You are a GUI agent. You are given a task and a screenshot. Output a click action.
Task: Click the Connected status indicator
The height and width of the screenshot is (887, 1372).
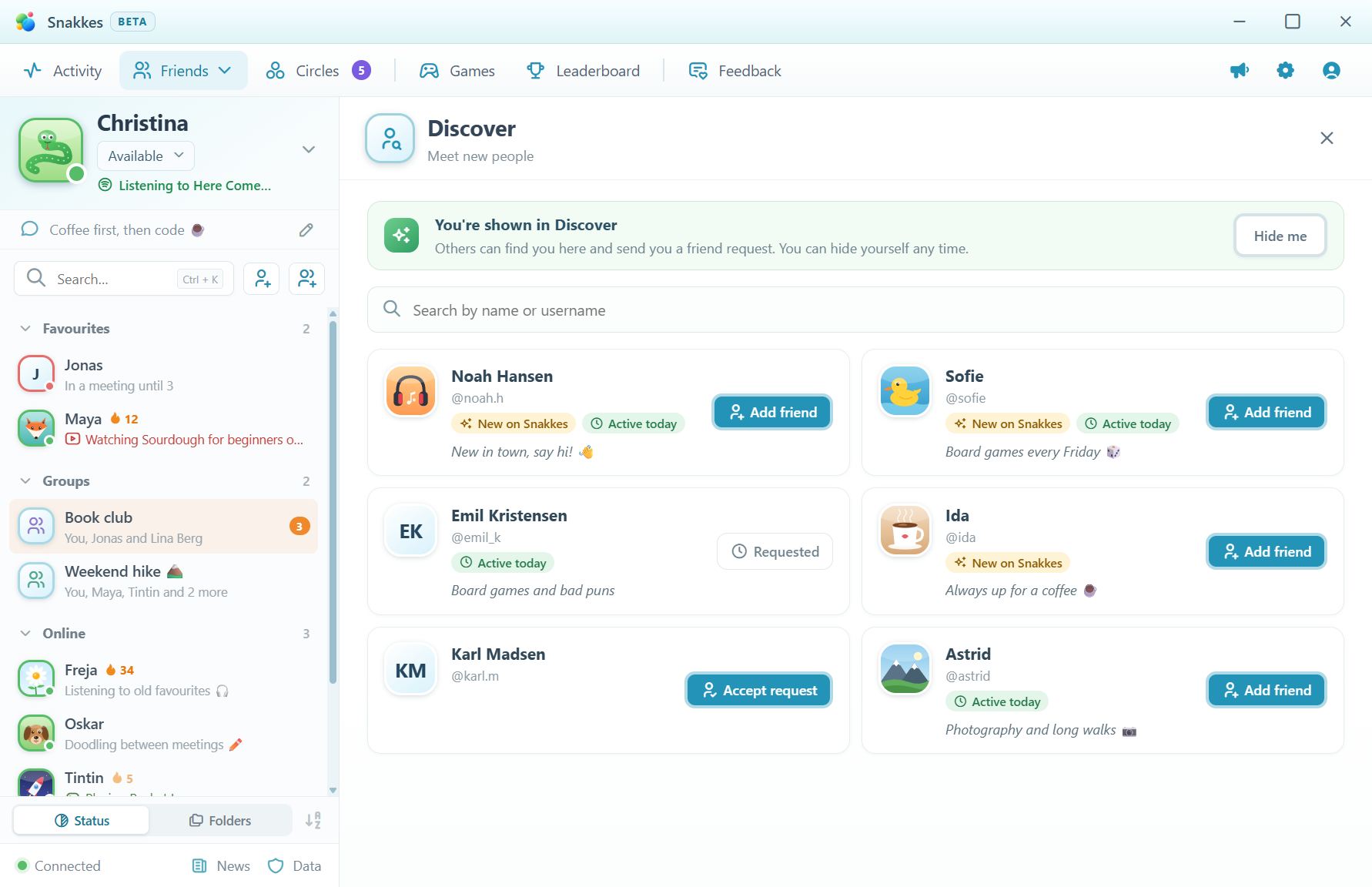[x=59, y=866]
